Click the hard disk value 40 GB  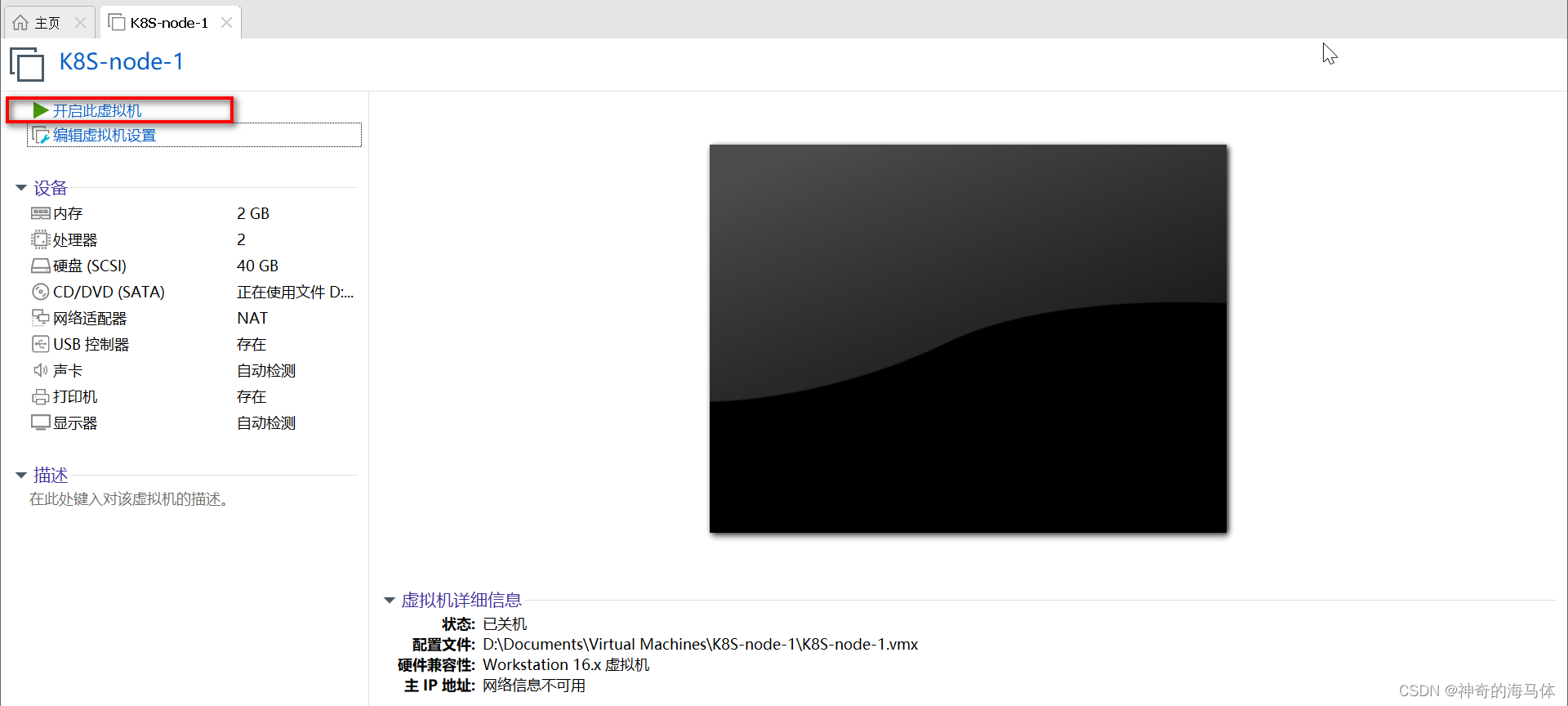click(x=257, y=266)
